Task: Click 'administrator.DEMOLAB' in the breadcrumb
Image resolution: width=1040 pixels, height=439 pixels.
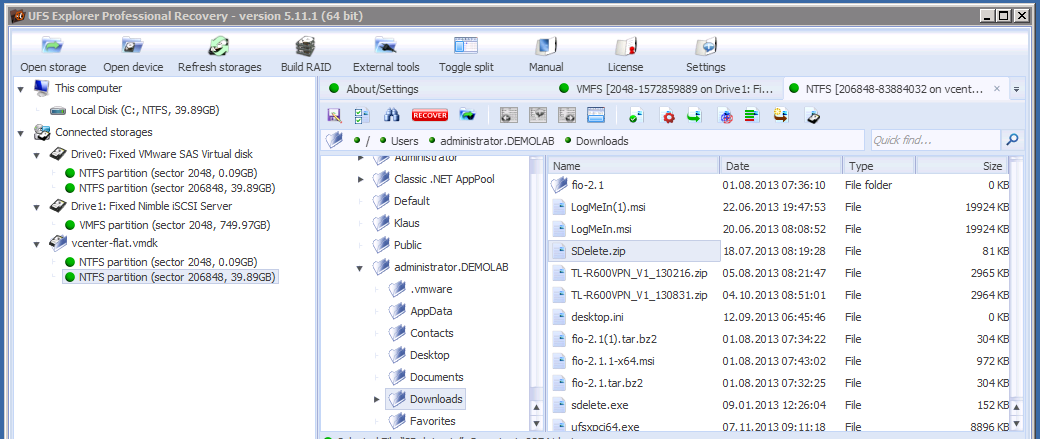Action: pyautogui.click(x=496, y=141)
